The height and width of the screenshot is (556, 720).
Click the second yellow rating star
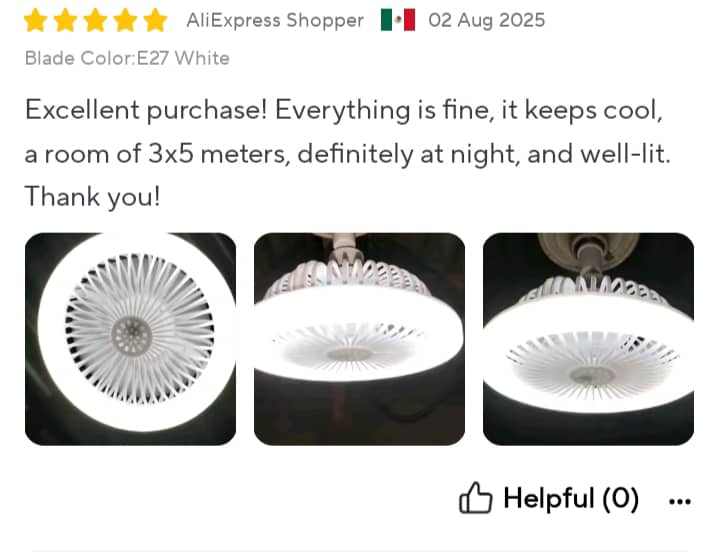click(x=66, y=21)
